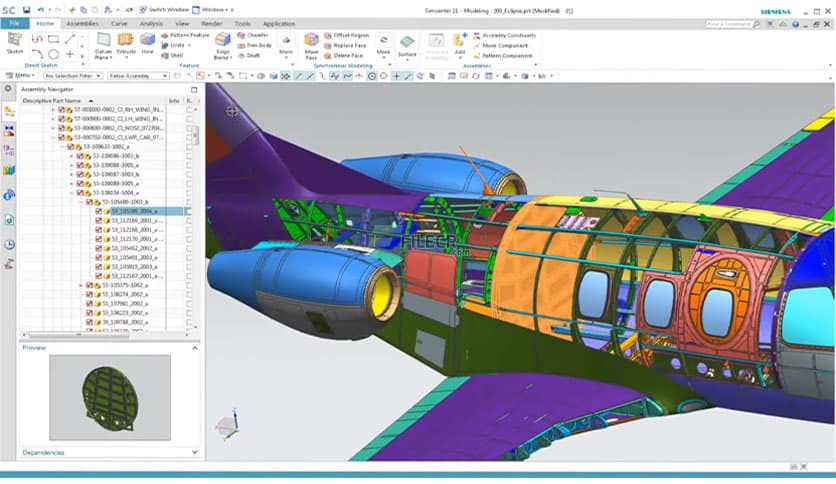The image size is (836, 484).
Task: Click Move Component
Action: [x=500, y=45]
